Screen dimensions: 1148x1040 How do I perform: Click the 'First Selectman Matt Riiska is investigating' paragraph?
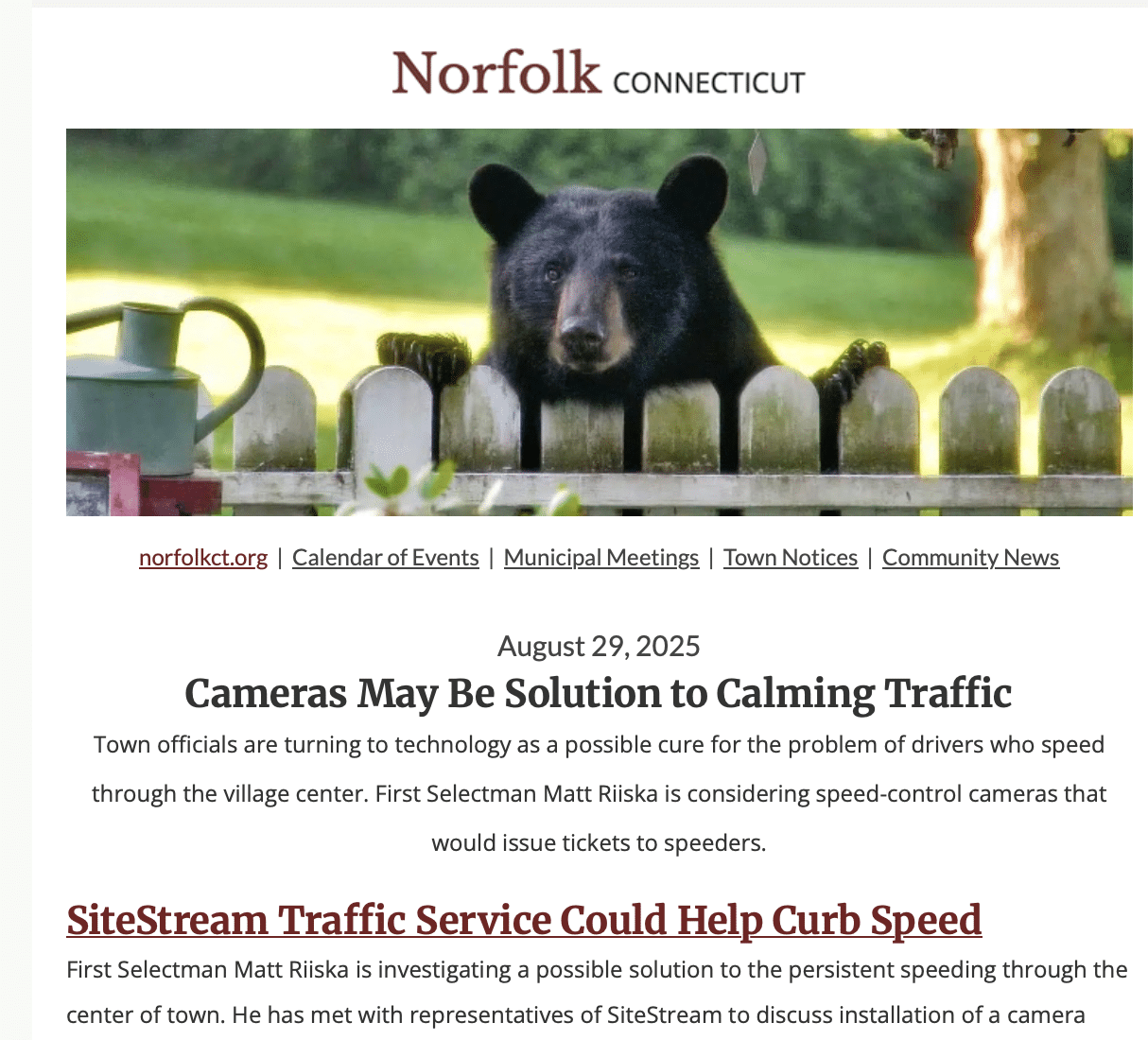597,993
